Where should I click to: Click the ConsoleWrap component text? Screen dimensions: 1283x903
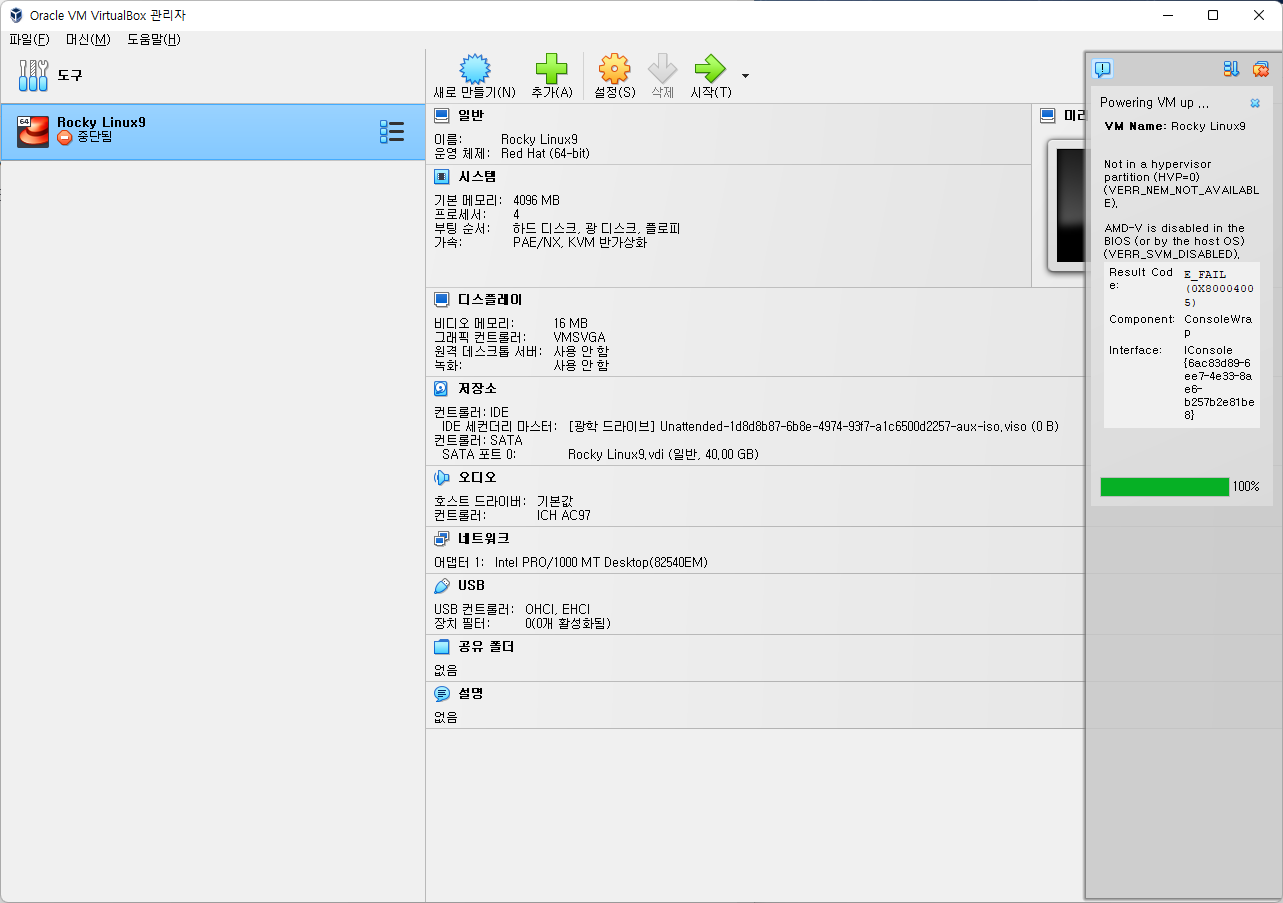1216,326
